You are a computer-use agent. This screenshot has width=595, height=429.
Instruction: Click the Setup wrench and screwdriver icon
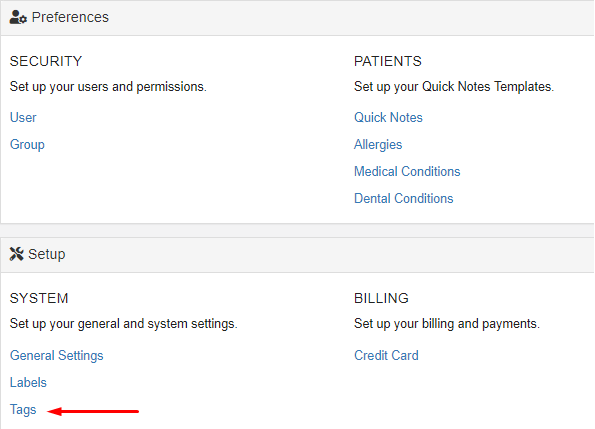(16, 254)
